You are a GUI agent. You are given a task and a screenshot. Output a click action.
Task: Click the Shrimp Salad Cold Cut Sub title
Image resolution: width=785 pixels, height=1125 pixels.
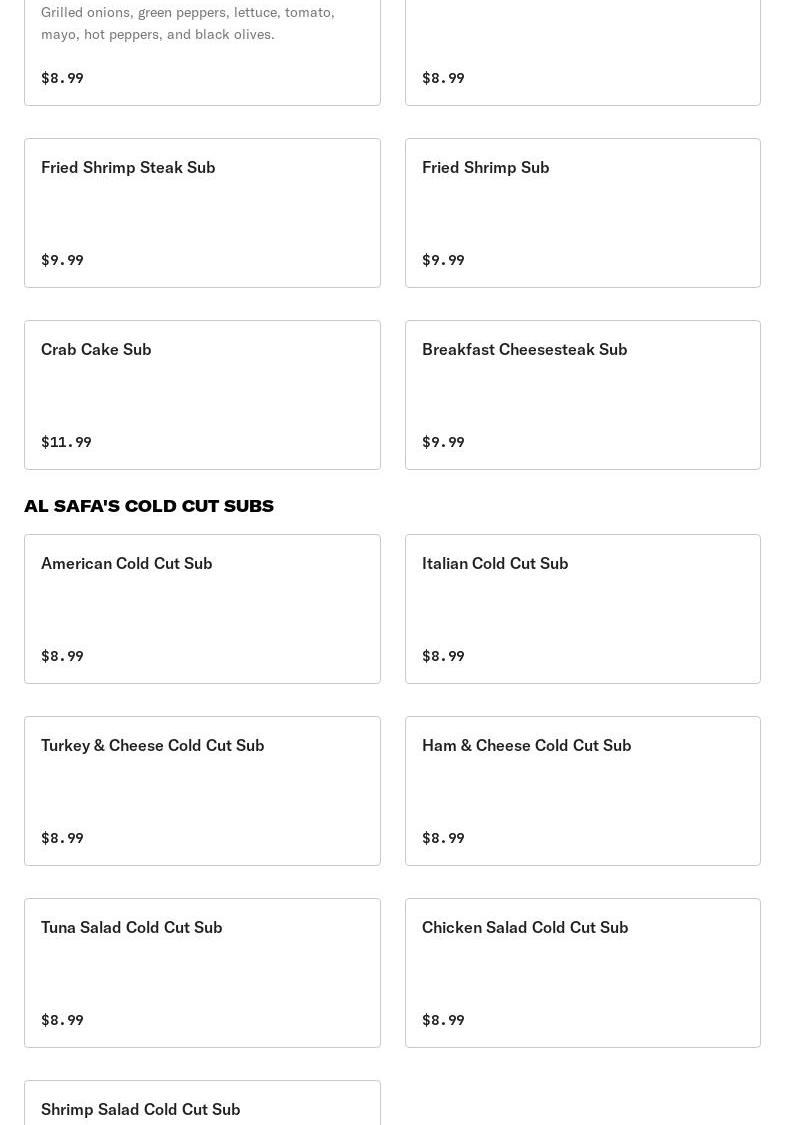141,1109
